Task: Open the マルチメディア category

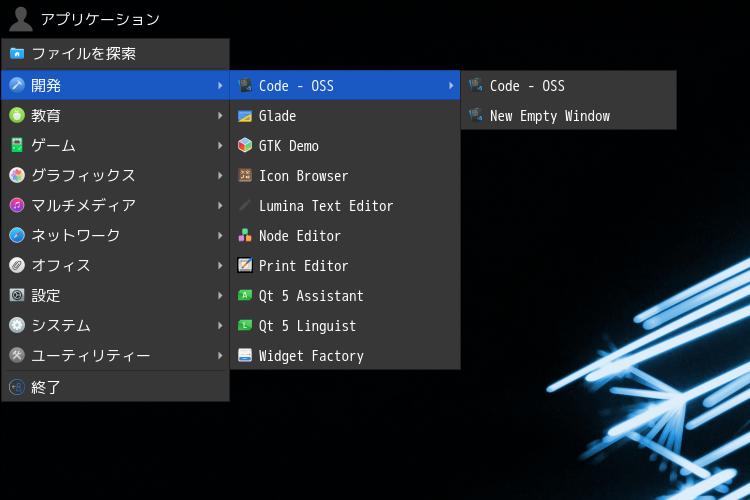Action: click(115, 205)
